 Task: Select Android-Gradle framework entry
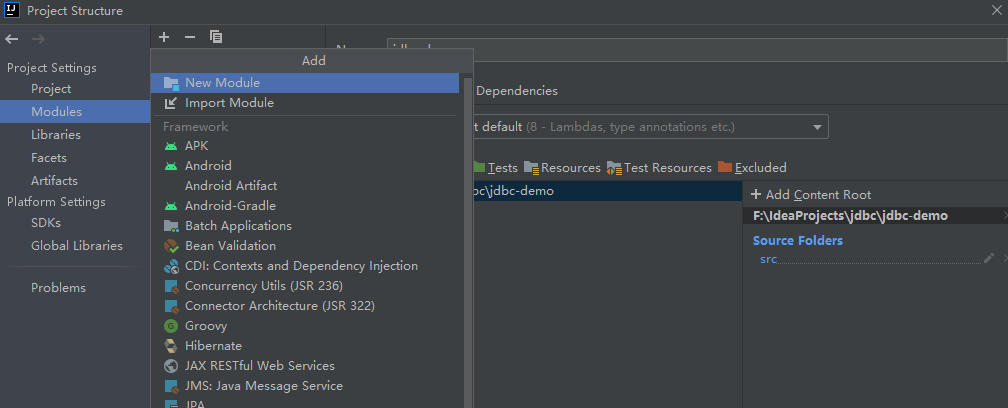click(305, 206)
